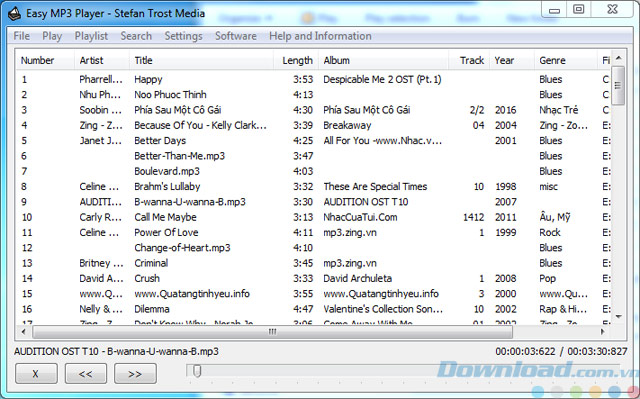Click the horizontal scrollbar thumb
Image resolution: width=640 pixels, height=399 pixels.
(x=272, y=332)
